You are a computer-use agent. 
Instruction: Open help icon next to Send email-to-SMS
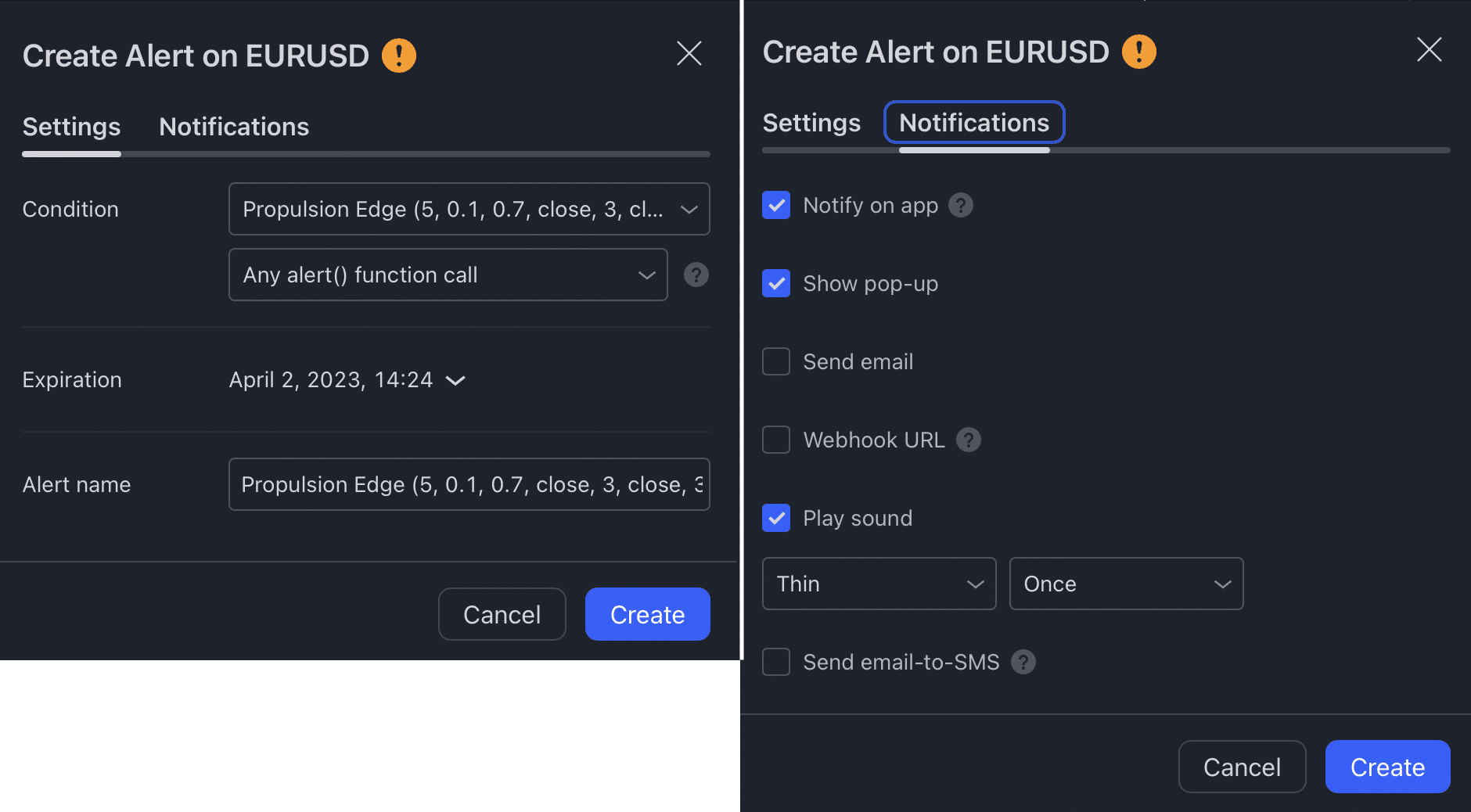pos(1023,662)
